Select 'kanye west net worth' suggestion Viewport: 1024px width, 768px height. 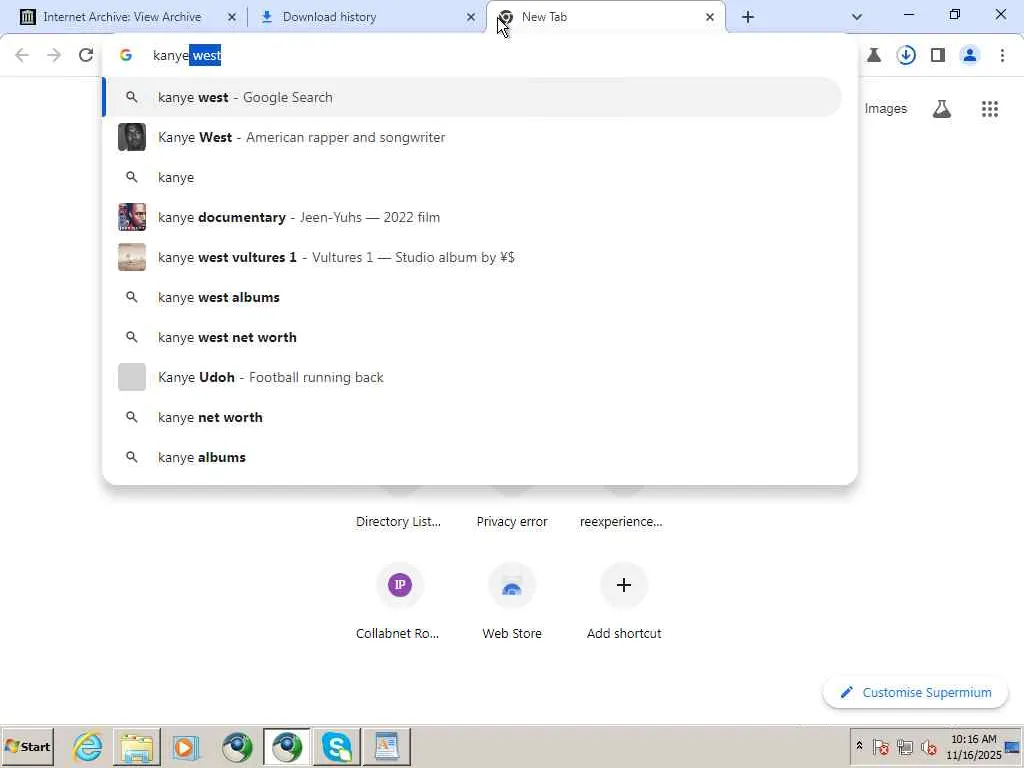(x=472, y=337)
